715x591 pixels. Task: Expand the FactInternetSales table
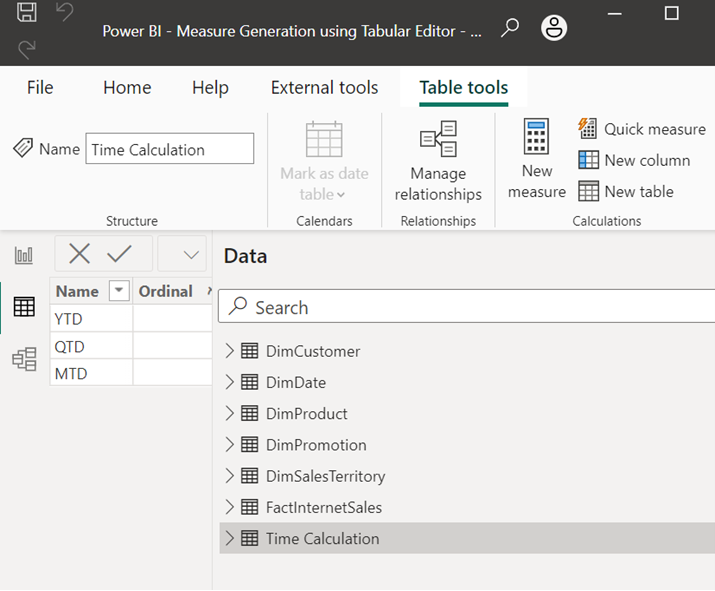pyautogui.click(x=229, y=507)
